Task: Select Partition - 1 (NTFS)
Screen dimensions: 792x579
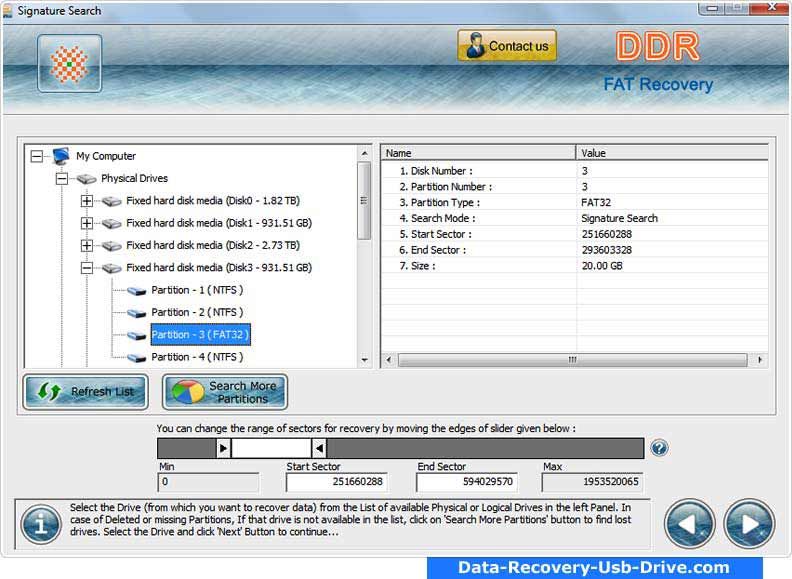Action: [x=196, y=290]
